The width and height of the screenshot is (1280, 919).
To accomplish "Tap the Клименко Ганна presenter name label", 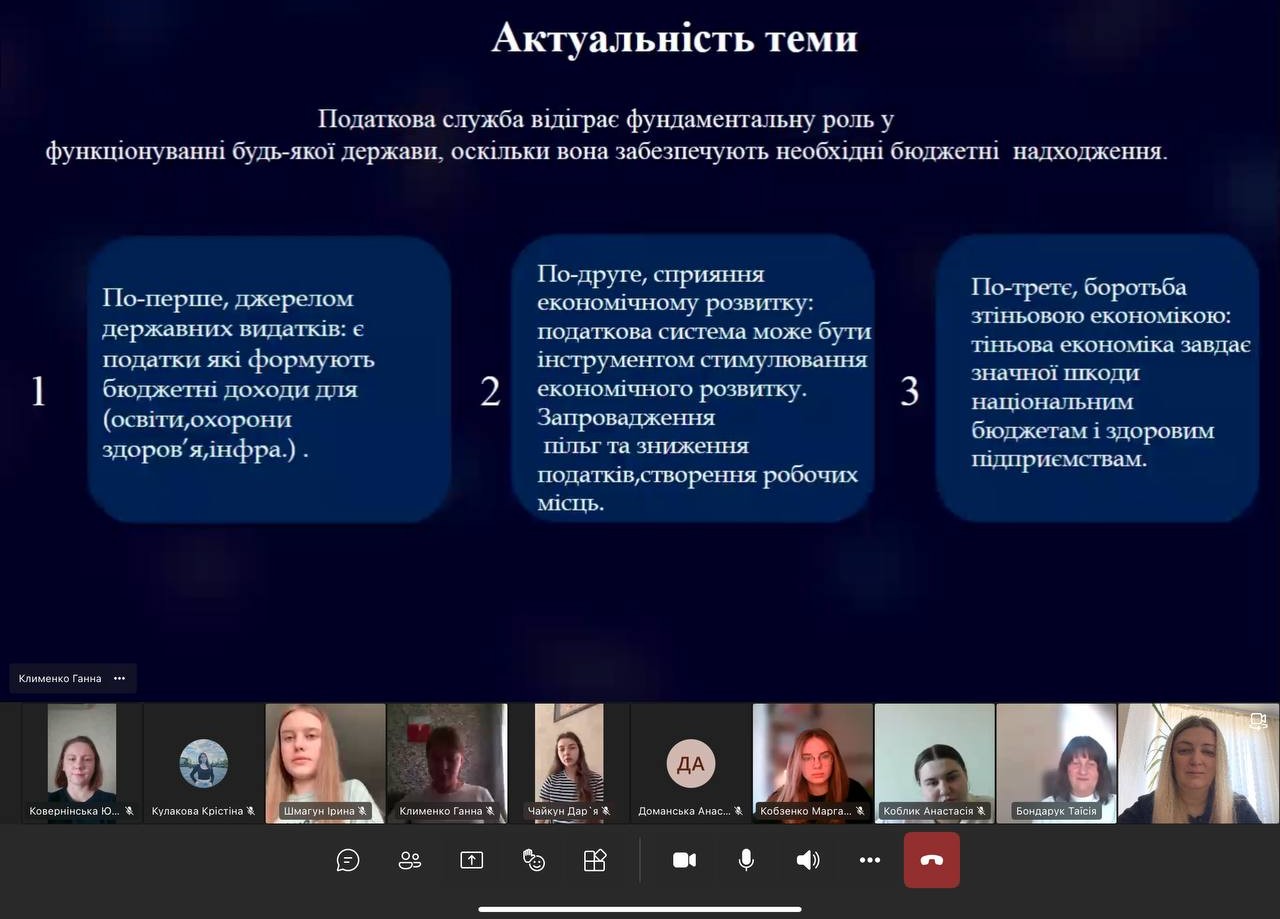I will [x=60, y=678].
